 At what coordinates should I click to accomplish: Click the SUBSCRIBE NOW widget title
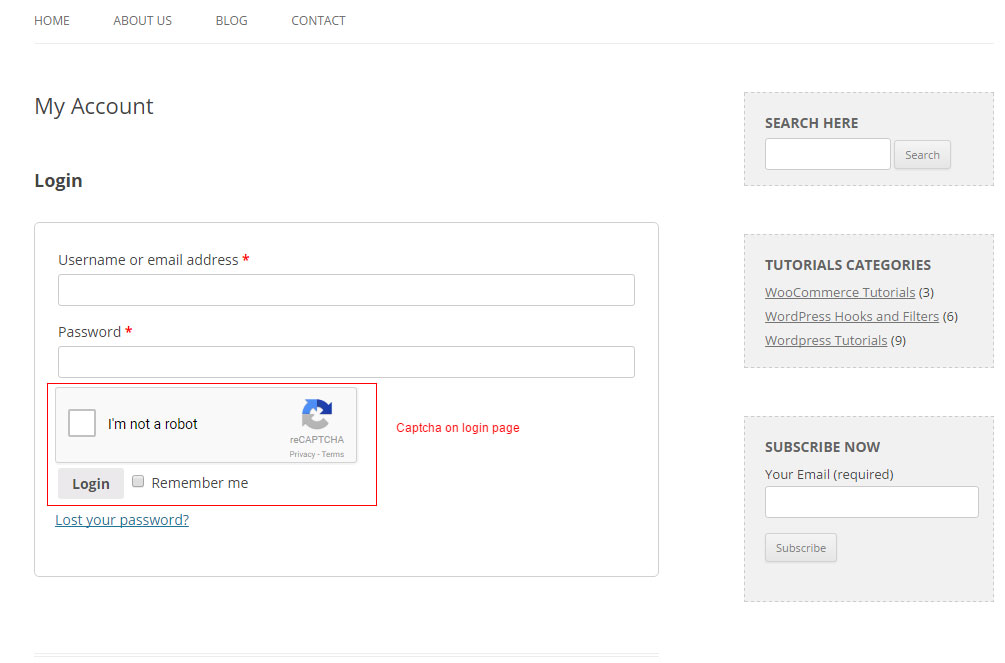coord(822,447)
